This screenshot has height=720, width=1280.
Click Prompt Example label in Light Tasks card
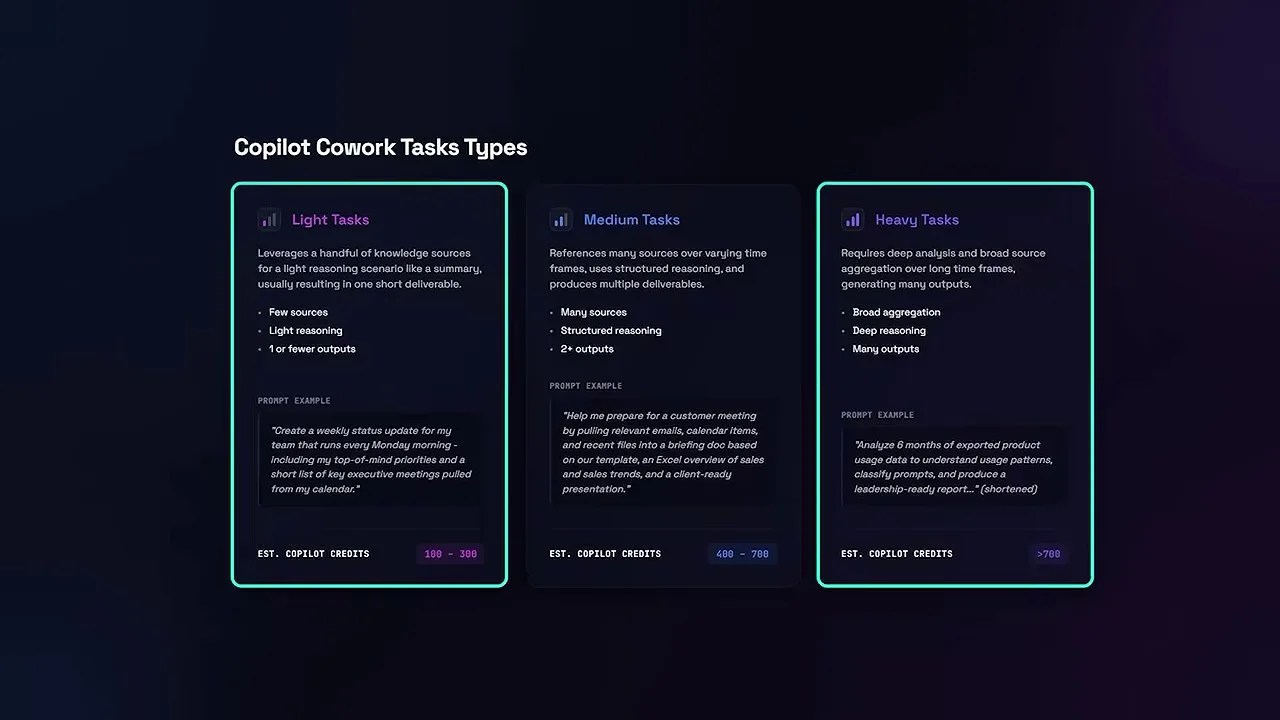coord(294,401)
